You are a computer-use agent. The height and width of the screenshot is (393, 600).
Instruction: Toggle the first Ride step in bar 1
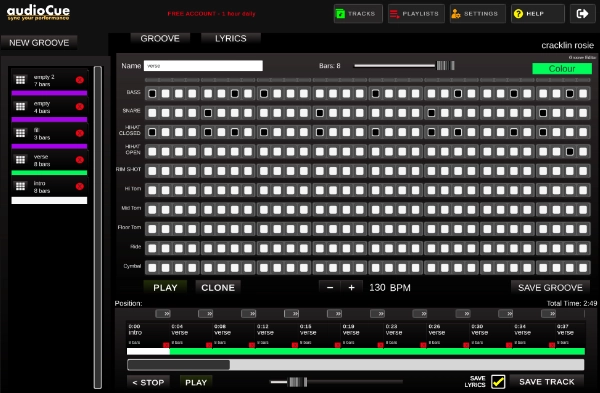click(152, 248)
